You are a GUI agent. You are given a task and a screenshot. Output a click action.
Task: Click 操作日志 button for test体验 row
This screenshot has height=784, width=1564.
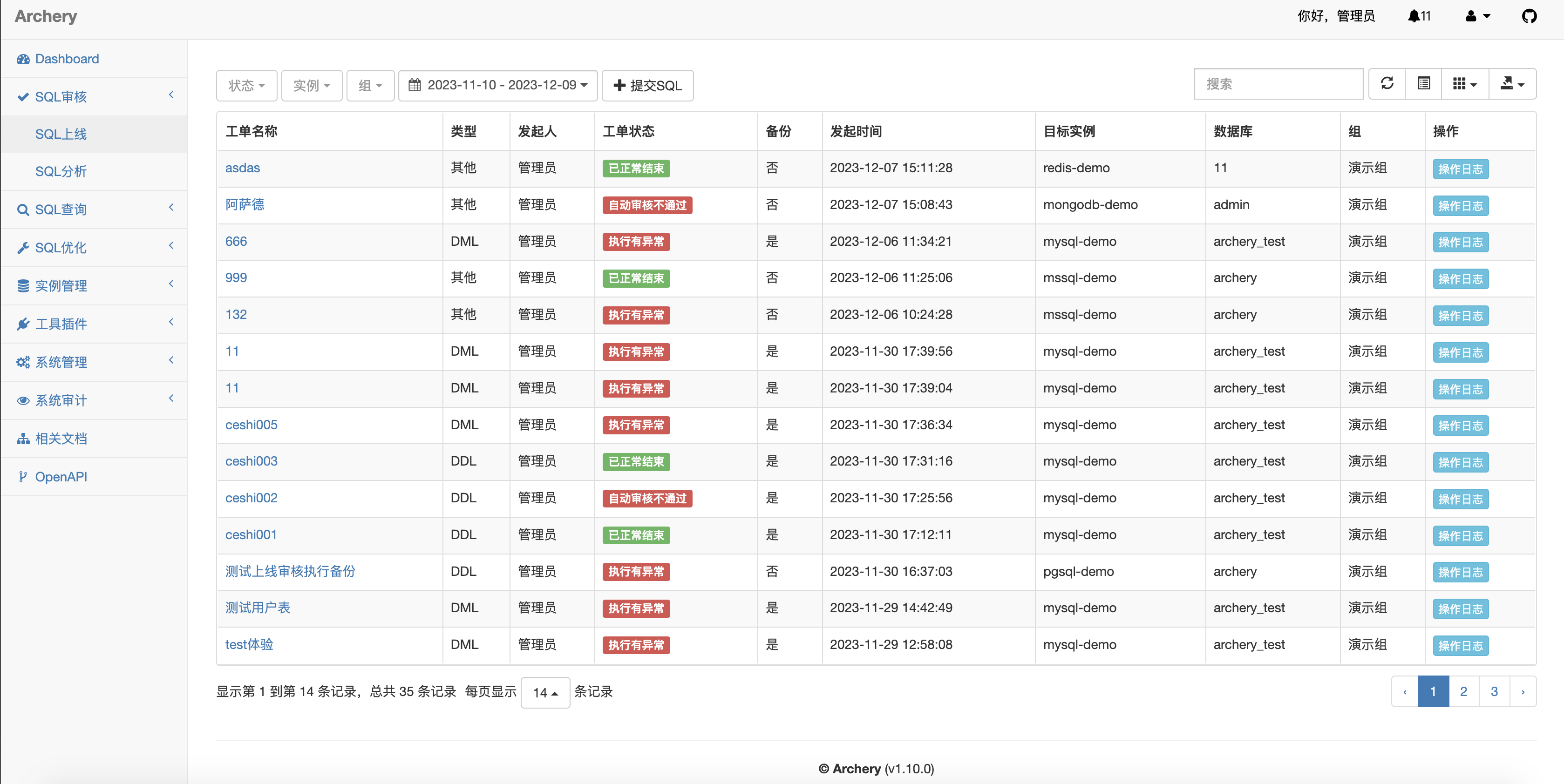[1460, 646]
